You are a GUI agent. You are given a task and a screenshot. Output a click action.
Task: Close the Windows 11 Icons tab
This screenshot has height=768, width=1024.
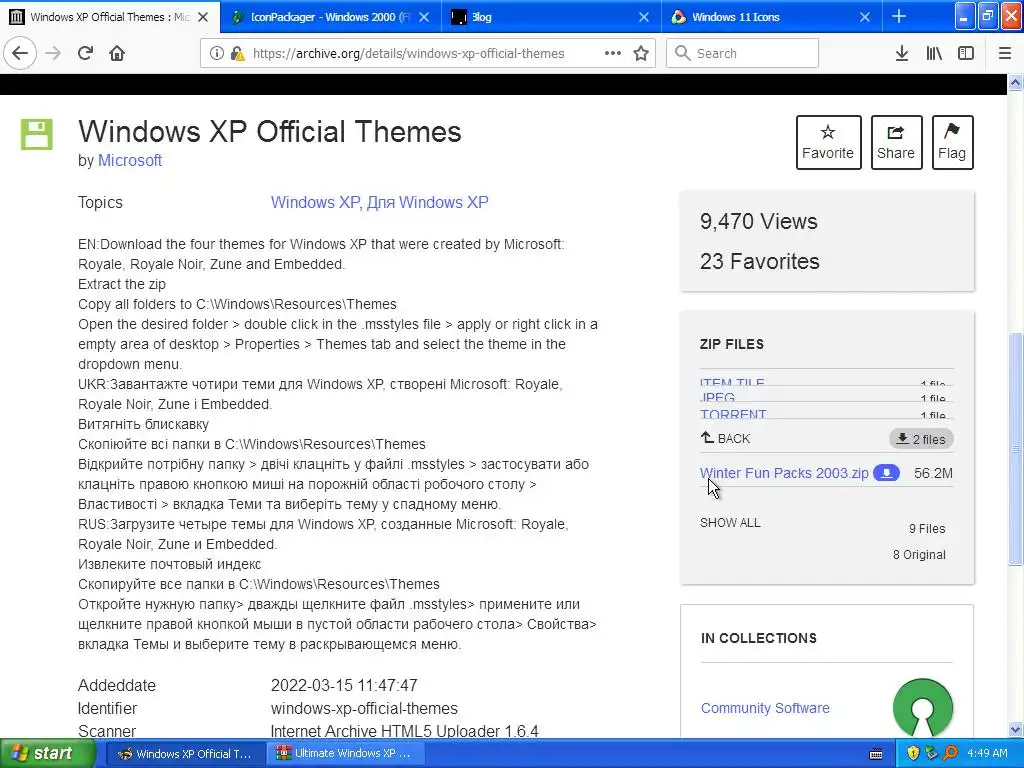865,17
